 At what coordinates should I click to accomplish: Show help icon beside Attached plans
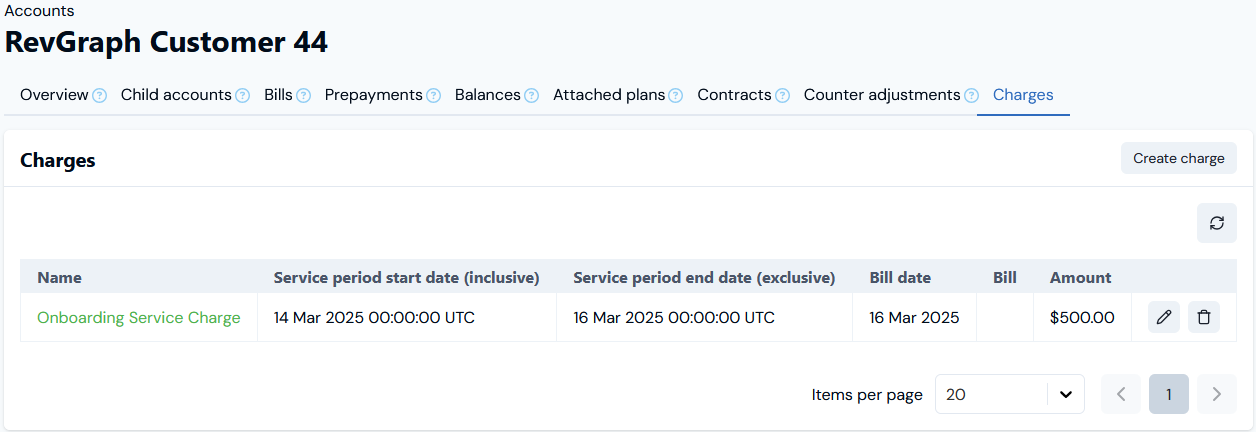click(x=676, y=96)
